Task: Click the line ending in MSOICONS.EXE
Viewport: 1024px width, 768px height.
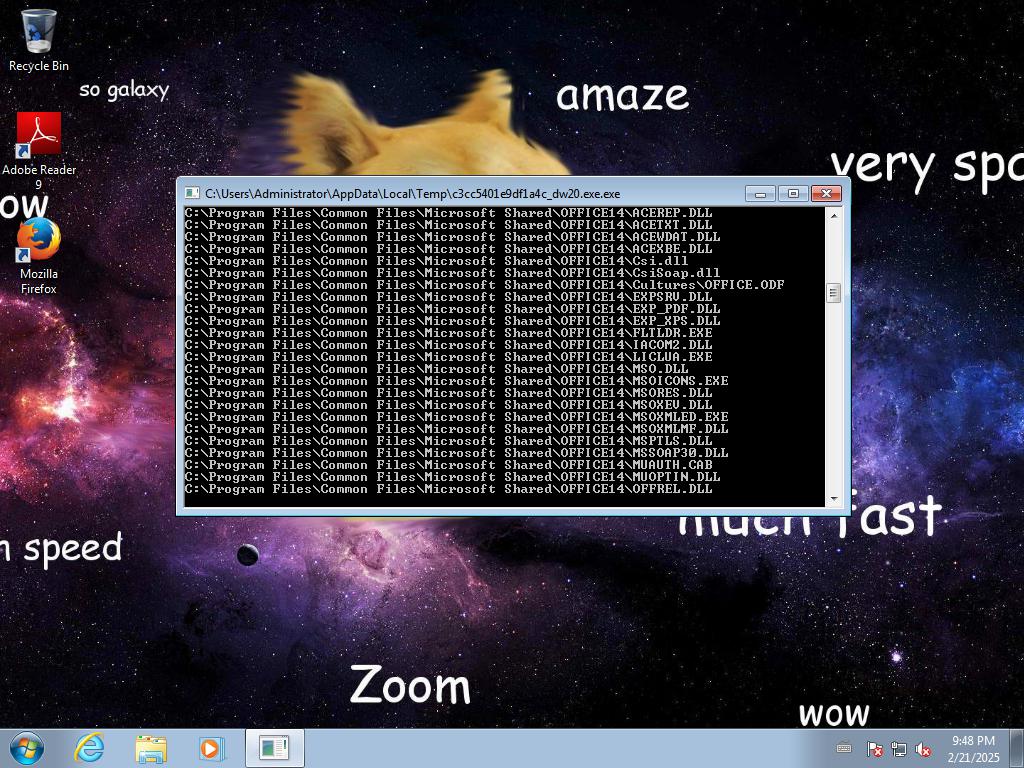Action: [x=456, y=381]
